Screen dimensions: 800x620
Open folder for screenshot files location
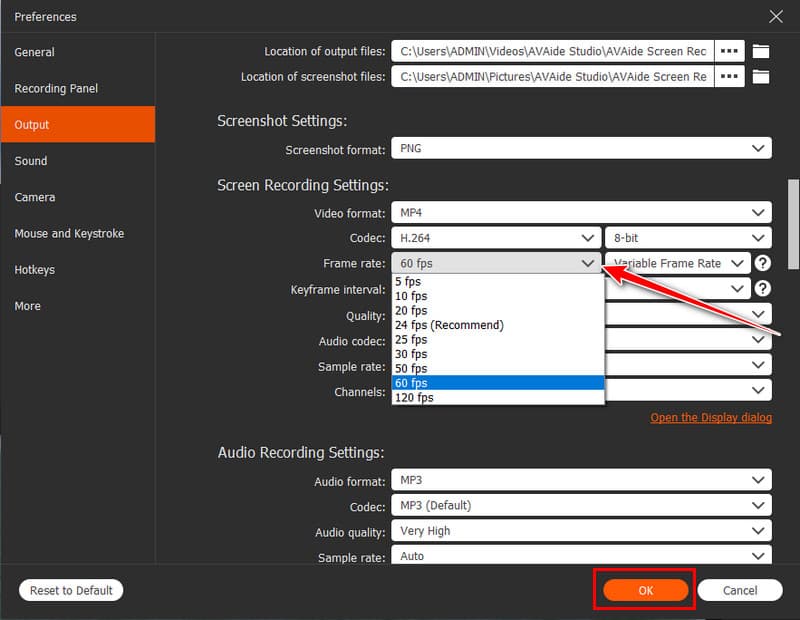pos(761,77)
